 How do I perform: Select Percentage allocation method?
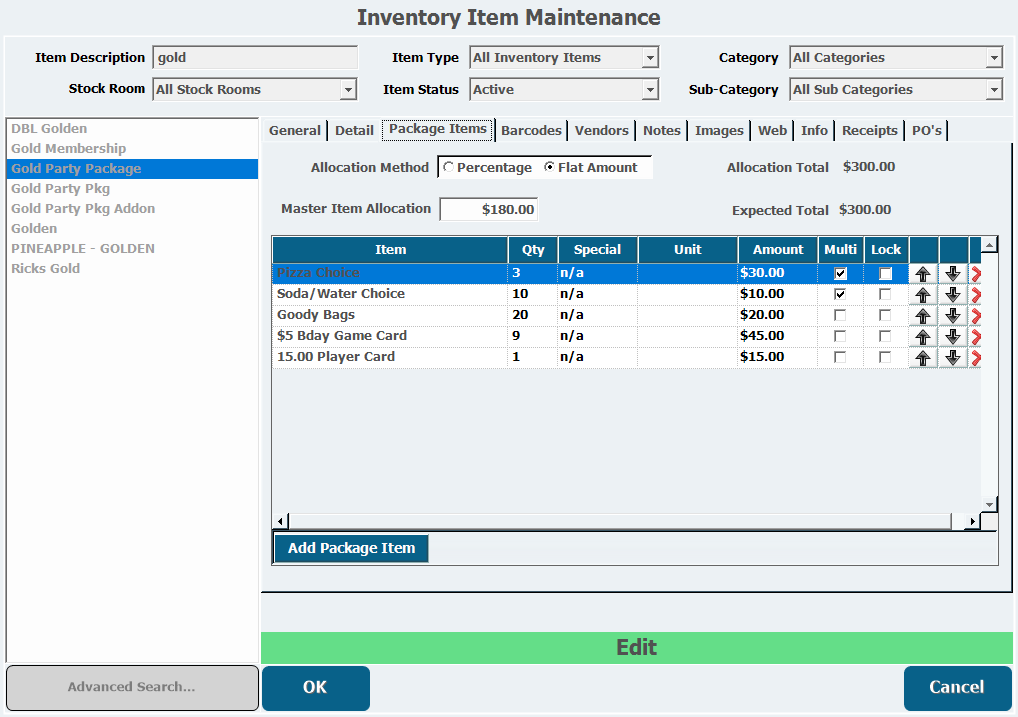point(449,168)
